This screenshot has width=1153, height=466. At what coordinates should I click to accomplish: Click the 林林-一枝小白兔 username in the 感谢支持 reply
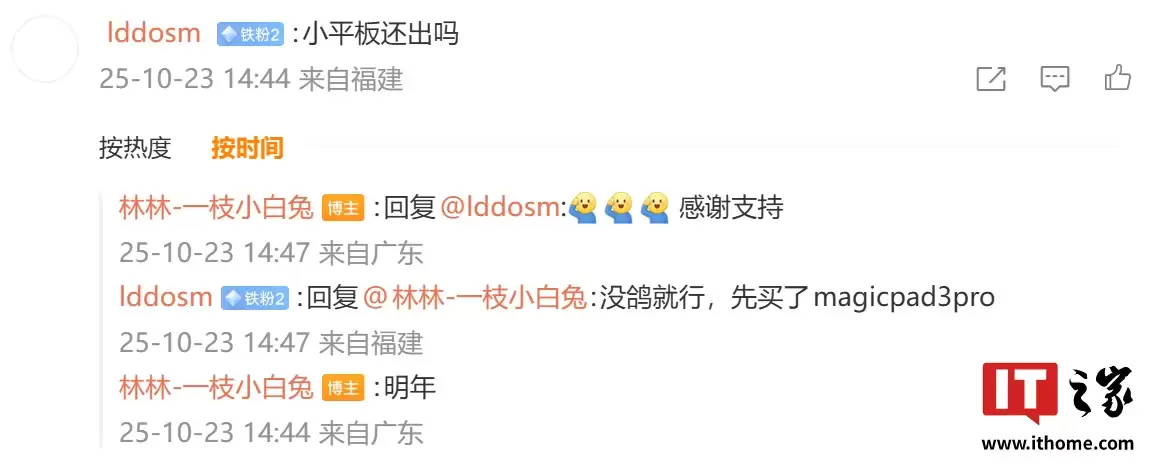(216, 208)
